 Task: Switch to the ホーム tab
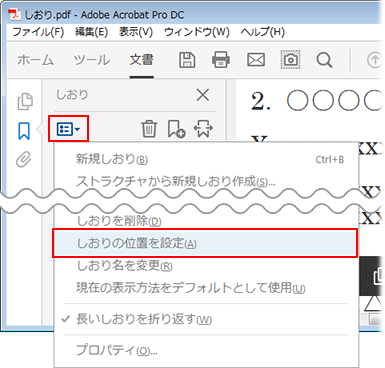coord(35,60)
